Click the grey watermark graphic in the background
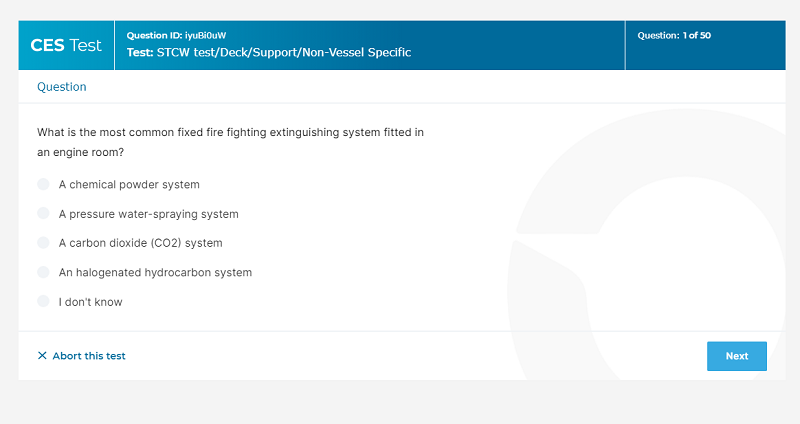The height and width of the screenshot is (424, 800). point(647,245)
